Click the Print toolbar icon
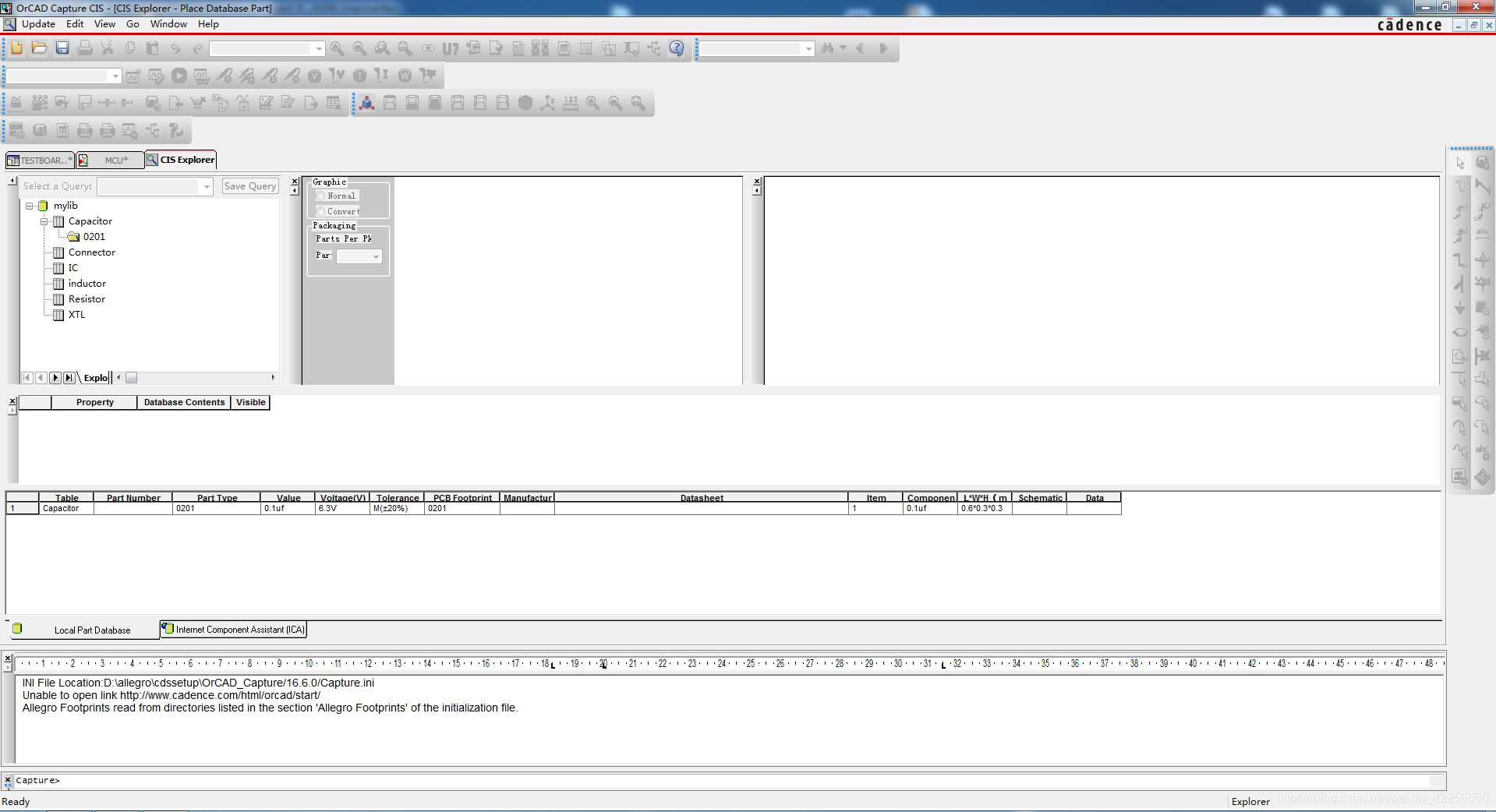1496x812 pixels. click(84, 48)
